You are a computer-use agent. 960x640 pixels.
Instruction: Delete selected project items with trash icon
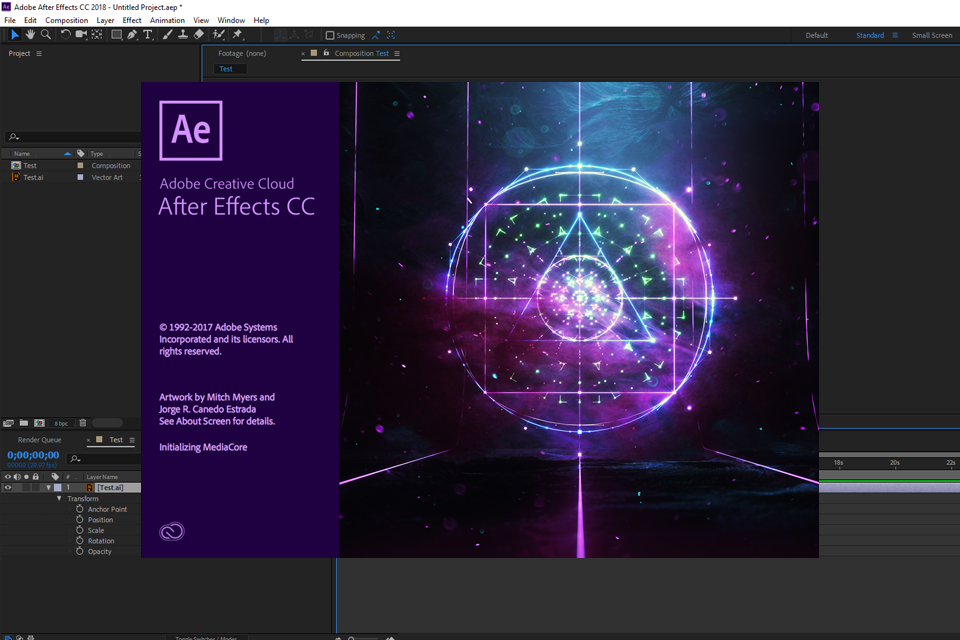click(x=83, y=423)
